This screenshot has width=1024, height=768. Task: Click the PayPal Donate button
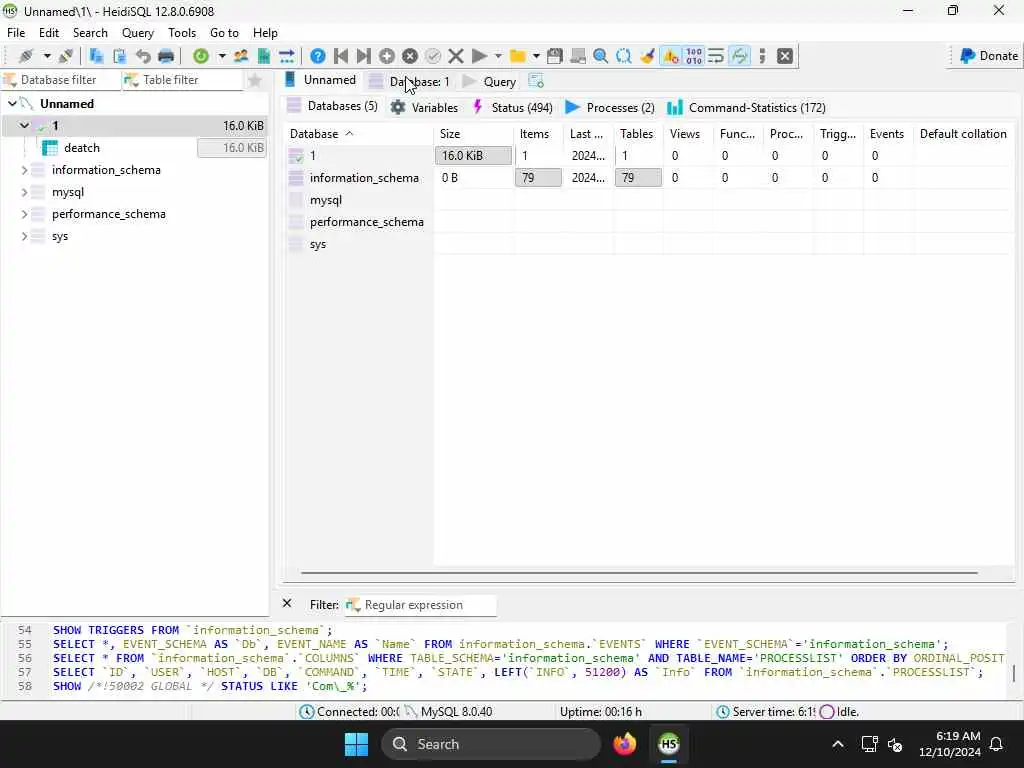[x=989, y=56]
